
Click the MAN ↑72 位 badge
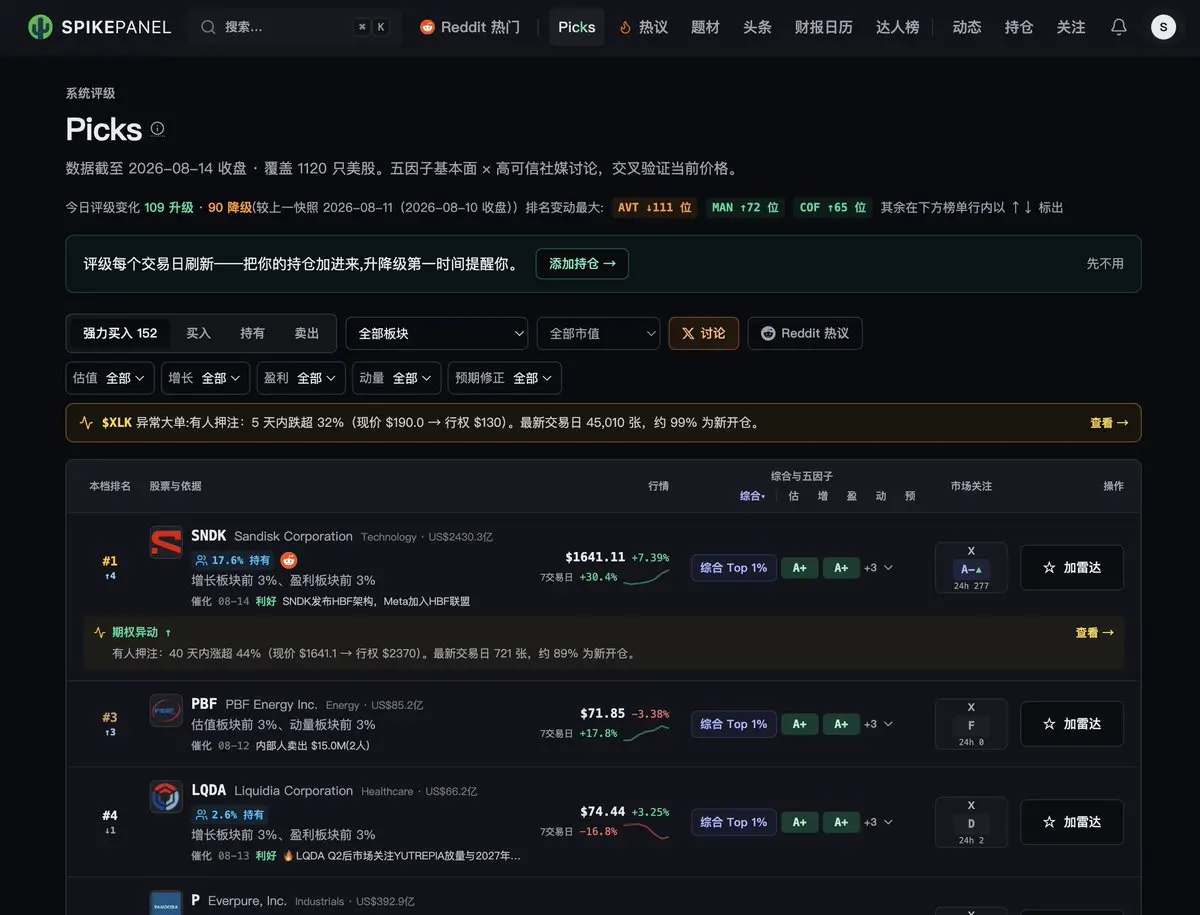pyautogui.click(x=744, y=207)
